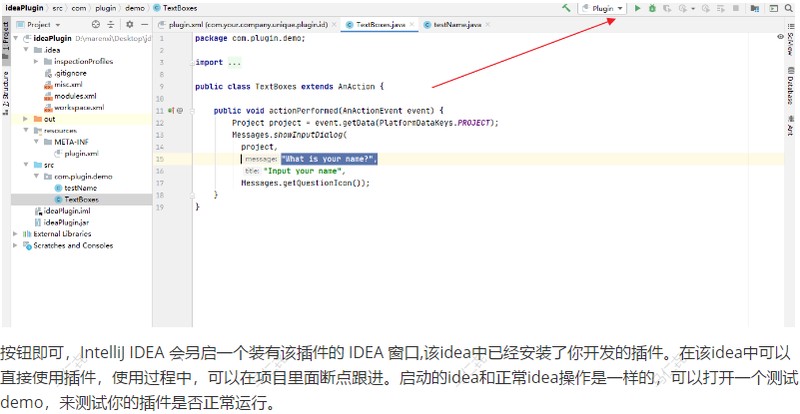Open the Database side tool window
800x414 pixels.
[790, 85]
